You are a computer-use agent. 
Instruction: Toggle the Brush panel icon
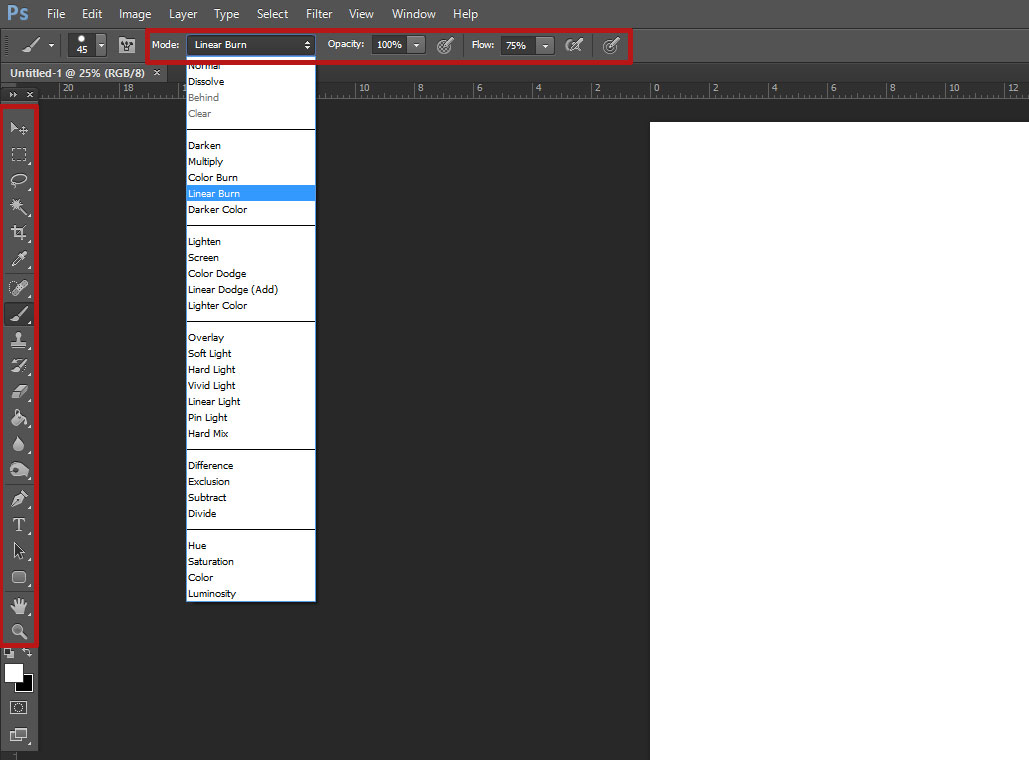point(127,45)
